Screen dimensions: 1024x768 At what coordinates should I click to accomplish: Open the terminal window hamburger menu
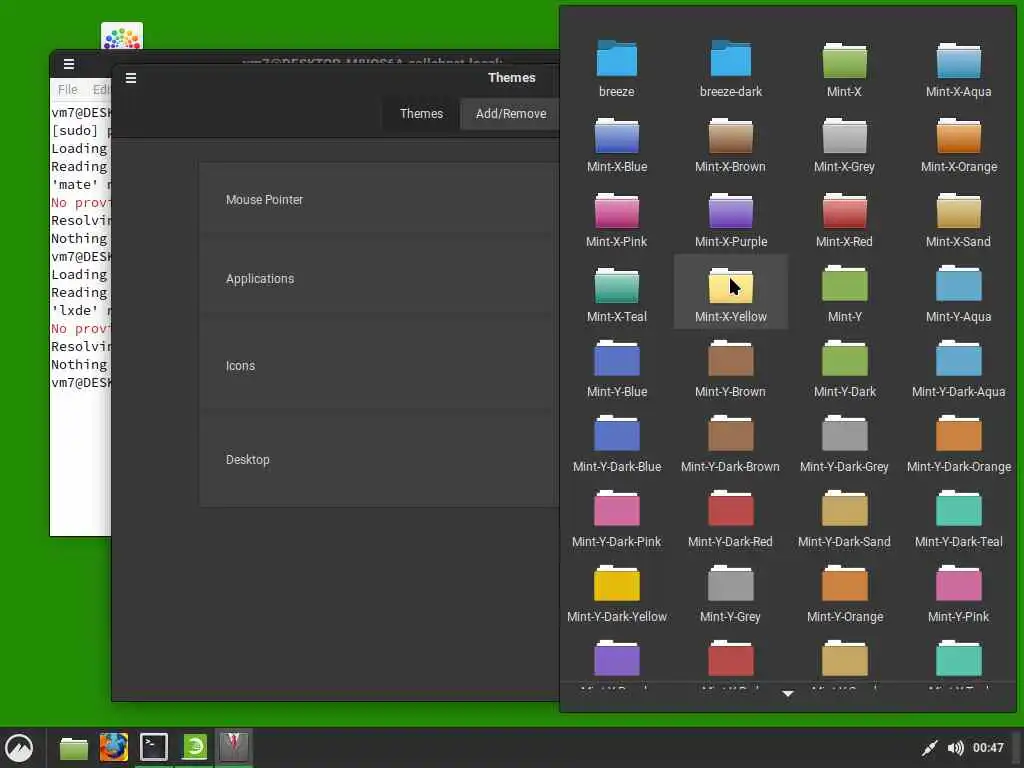click(x=69, y=64)
